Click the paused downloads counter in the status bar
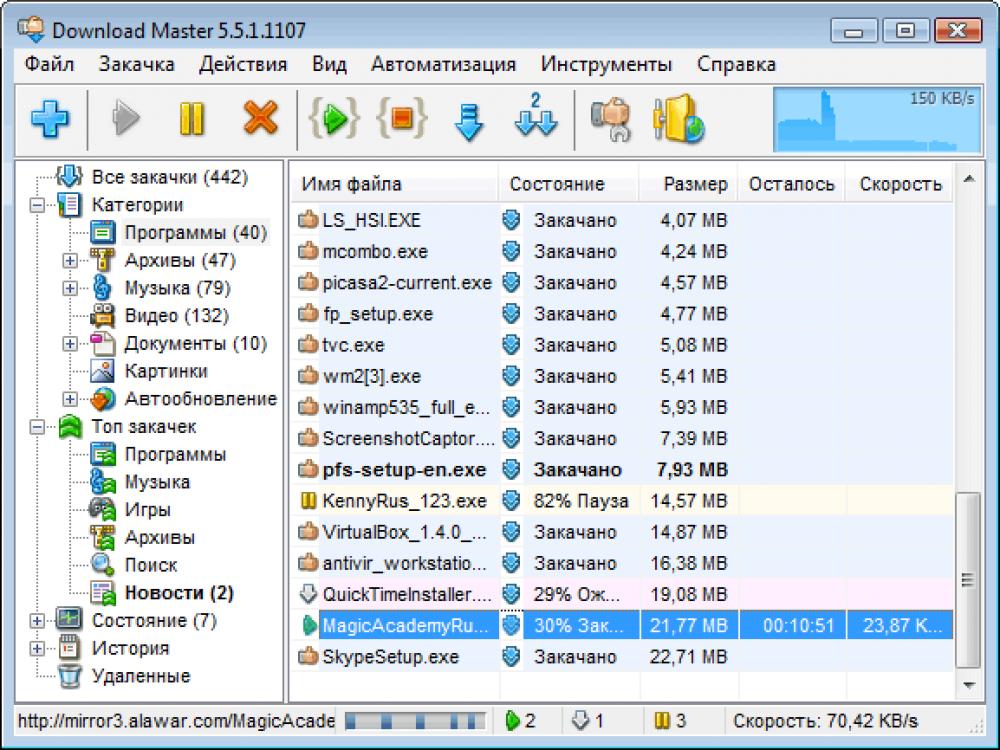1000x750 pixels. (672, 719)
